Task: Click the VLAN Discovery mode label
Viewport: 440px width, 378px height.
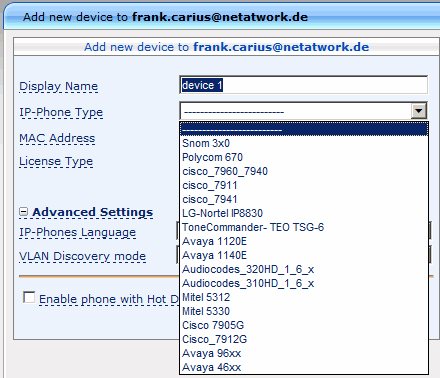Action: coord(83,256)
